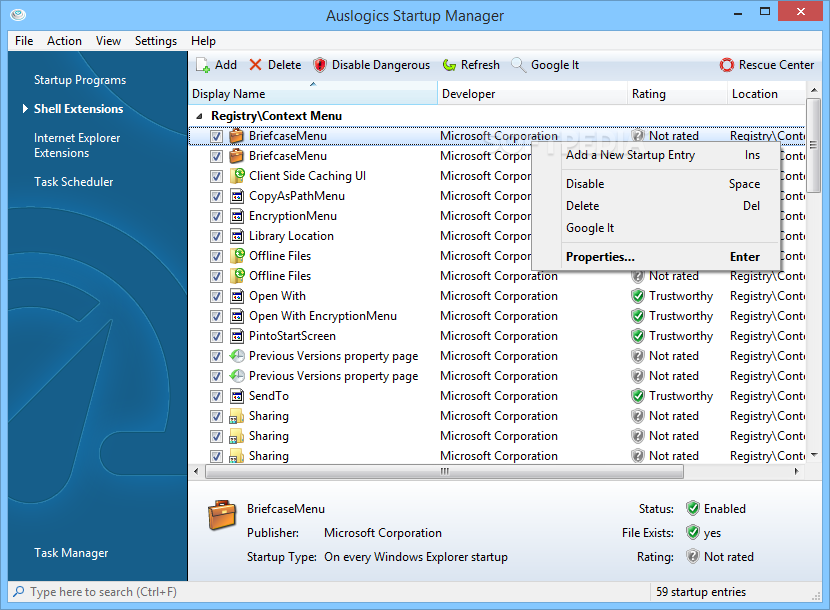This screenshot has width=830, height=610.
Task: Uncheck the SendTo checkbox
Action: point(216,397)
